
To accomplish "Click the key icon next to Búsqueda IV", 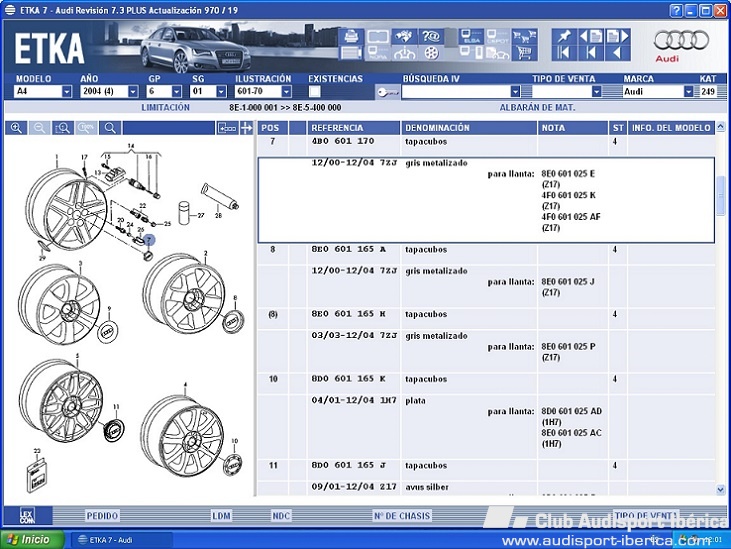I will [387, 92].
